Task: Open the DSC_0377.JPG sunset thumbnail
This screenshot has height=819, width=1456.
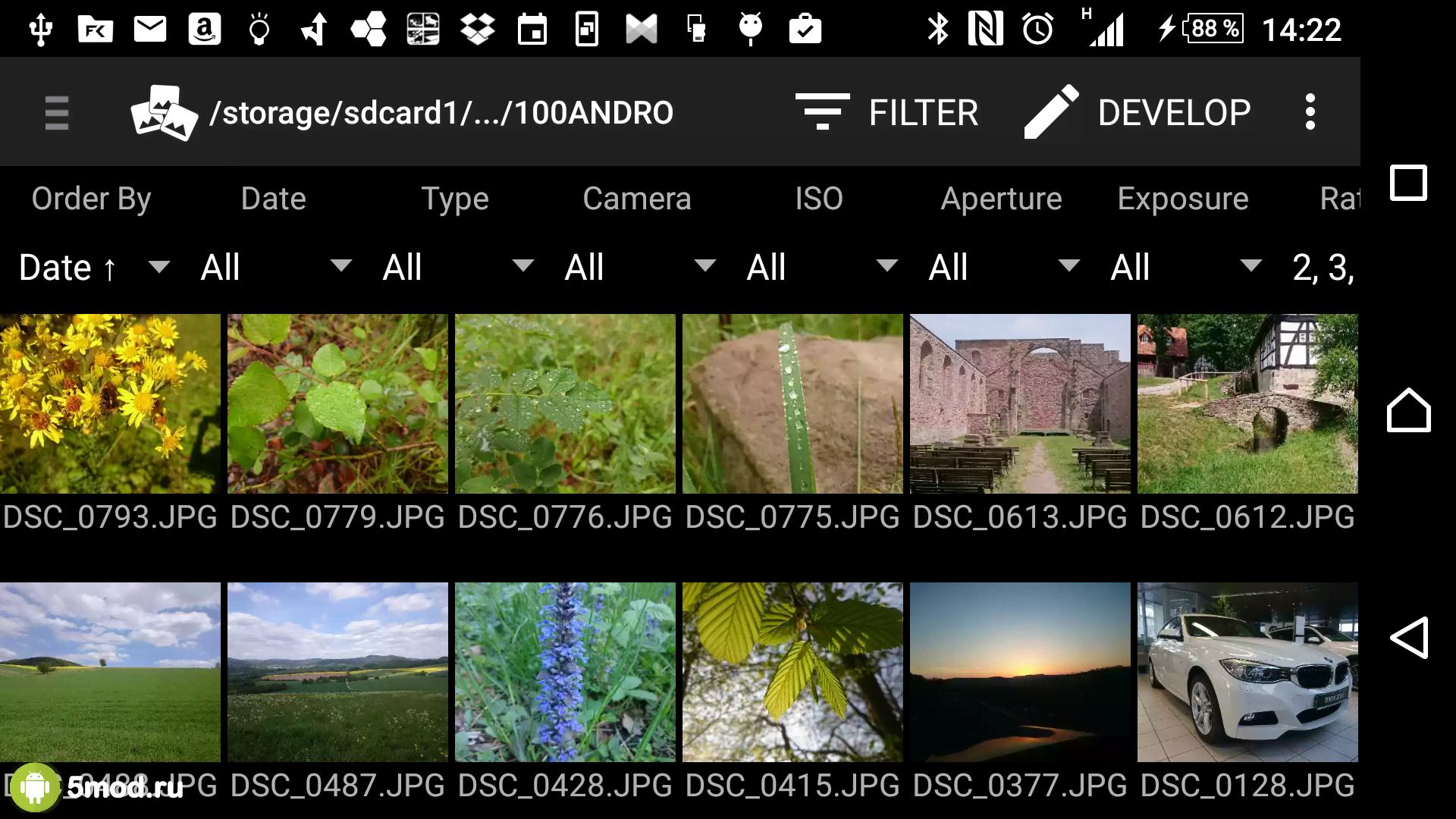Action: click(1020, 672)
